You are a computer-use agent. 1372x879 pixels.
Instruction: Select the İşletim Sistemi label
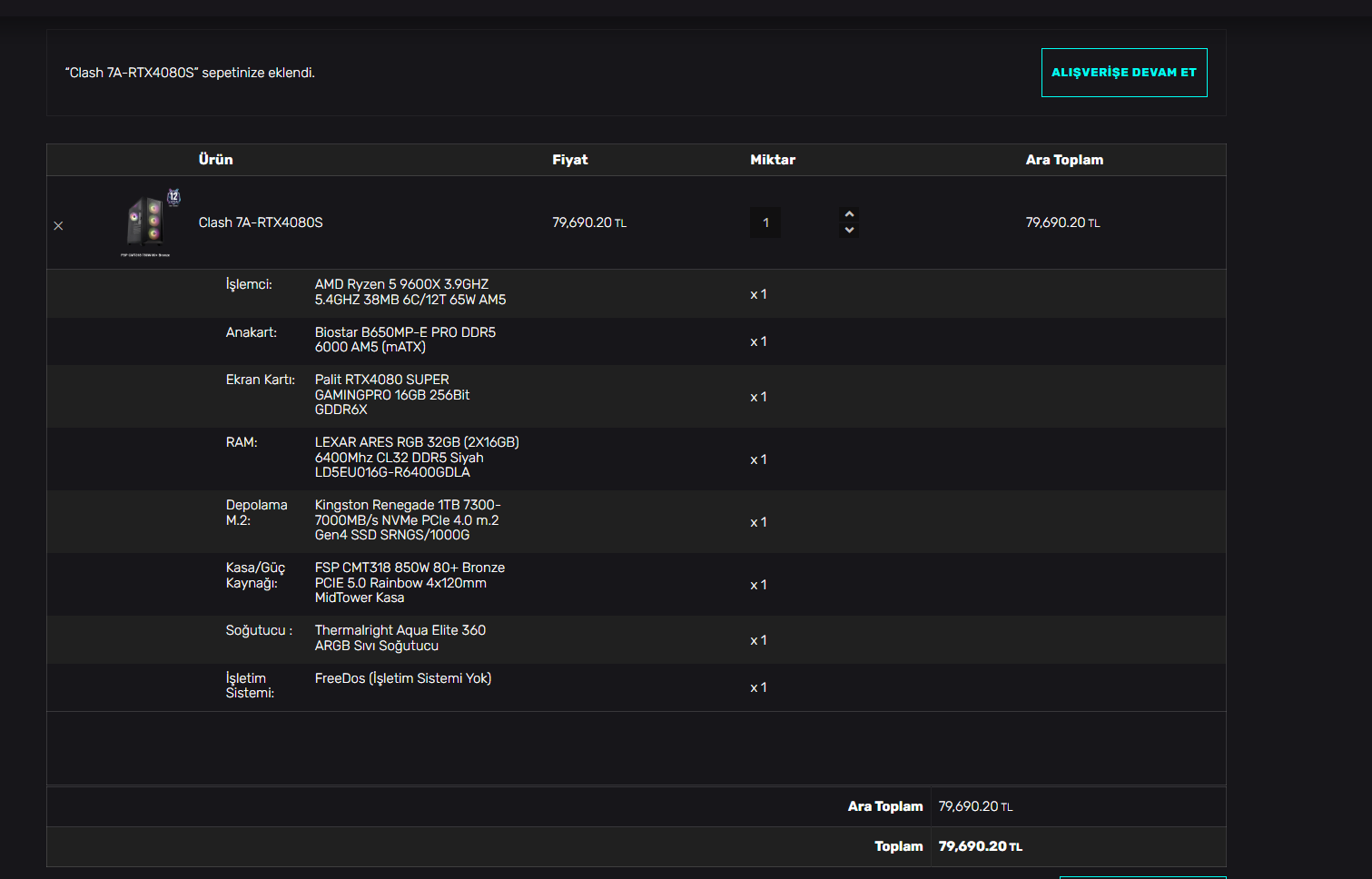point(250,686)
